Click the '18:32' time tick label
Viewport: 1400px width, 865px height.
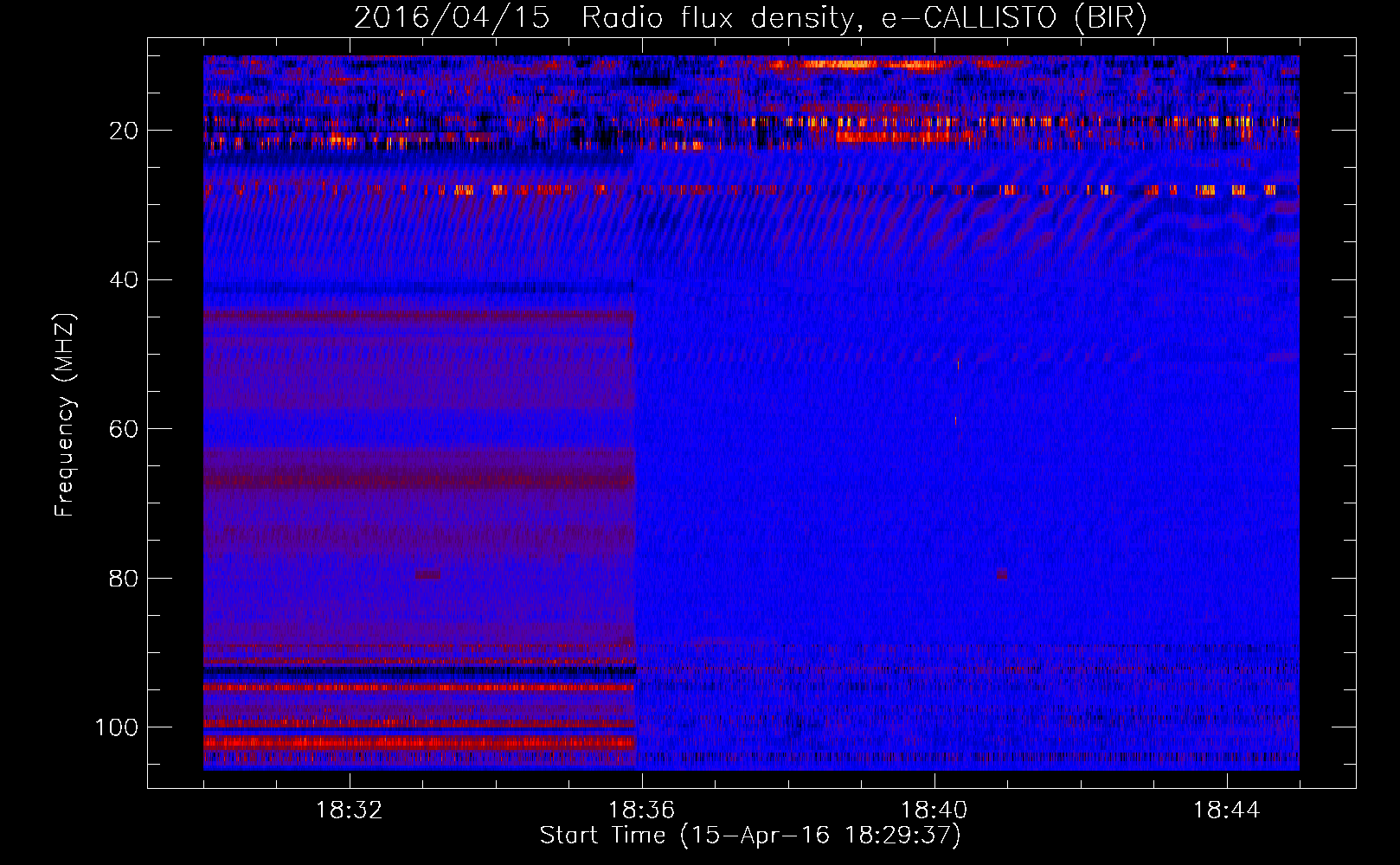pyautogui.click(x=350, y=811)
